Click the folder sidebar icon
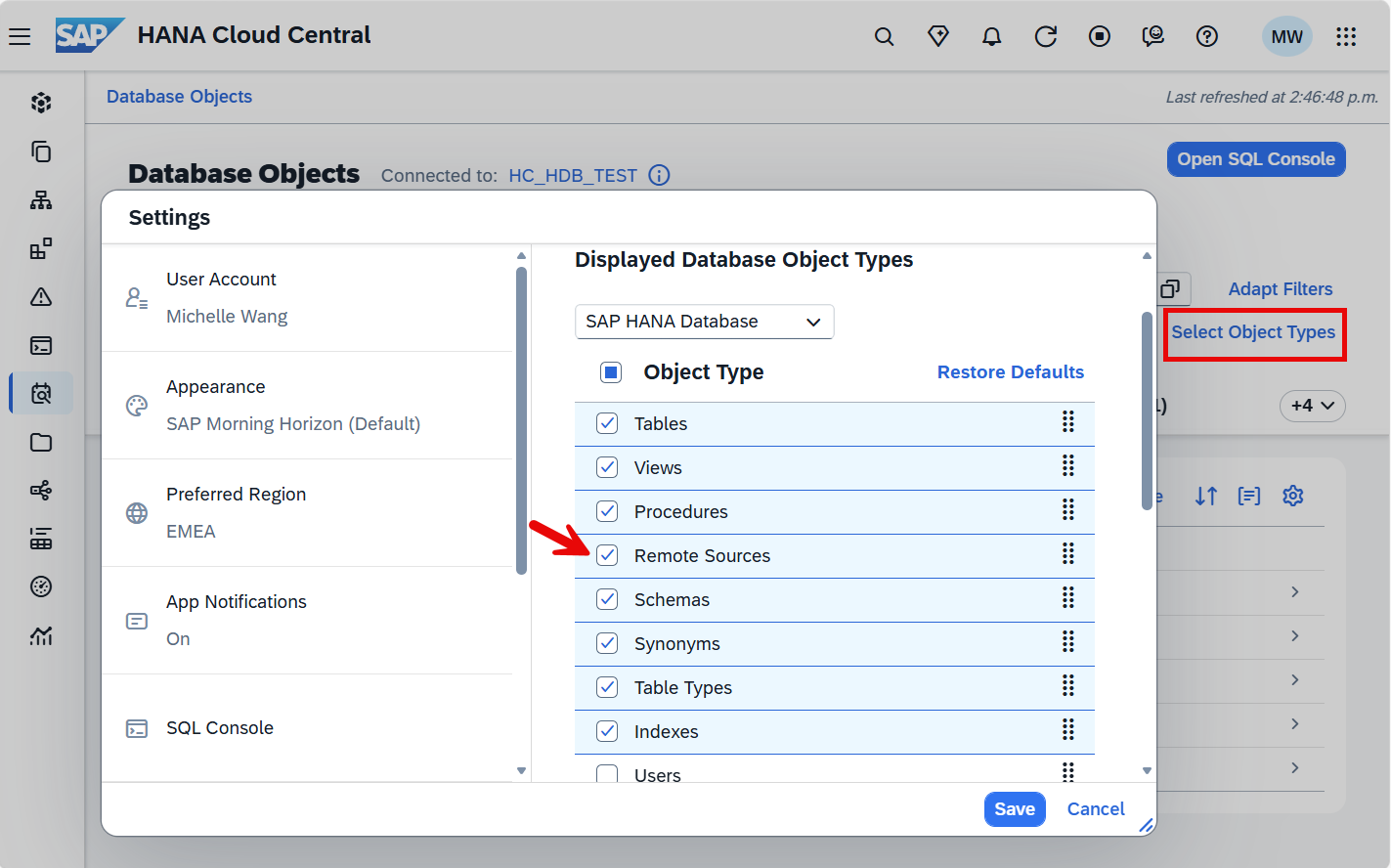The height and width of the screenshot is (868, 1391). click(x=41, y=443)
